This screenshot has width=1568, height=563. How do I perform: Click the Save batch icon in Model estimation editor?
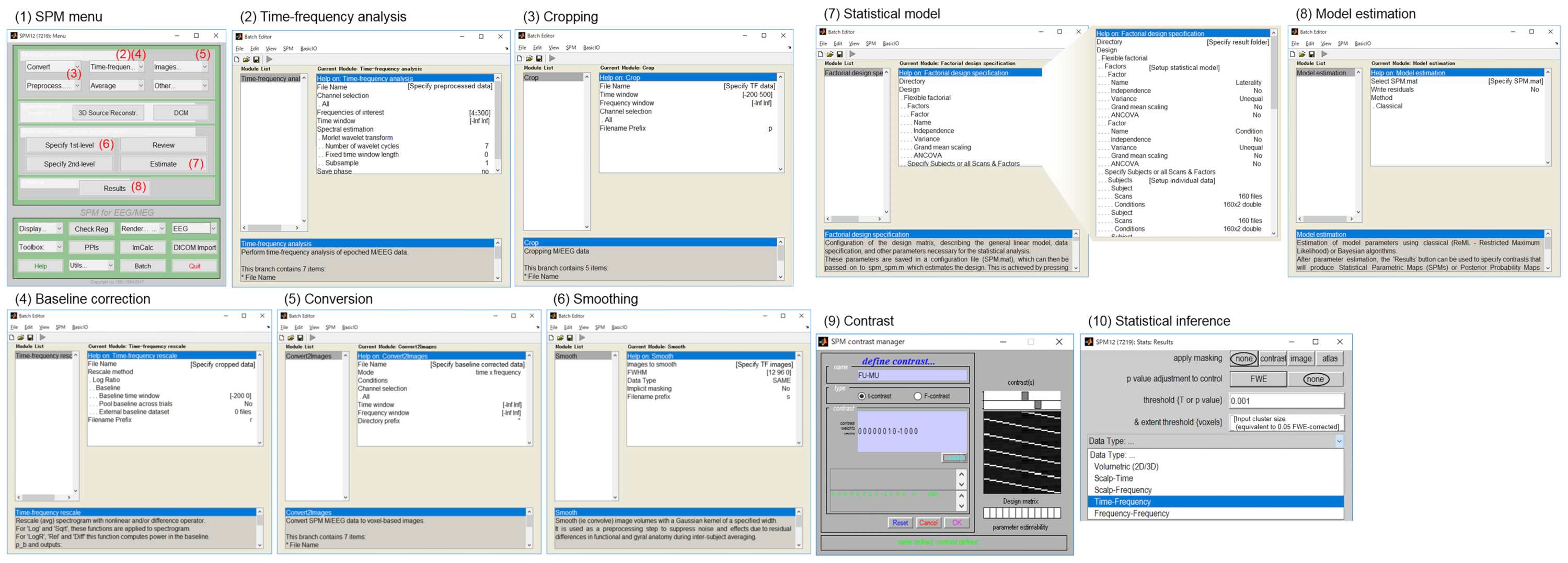(1312, 54)
